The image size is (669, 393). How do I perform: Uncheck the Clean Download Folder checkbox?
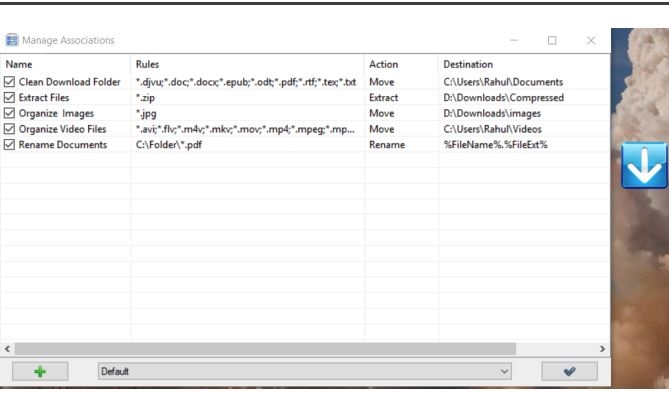[x=9, y=82]
